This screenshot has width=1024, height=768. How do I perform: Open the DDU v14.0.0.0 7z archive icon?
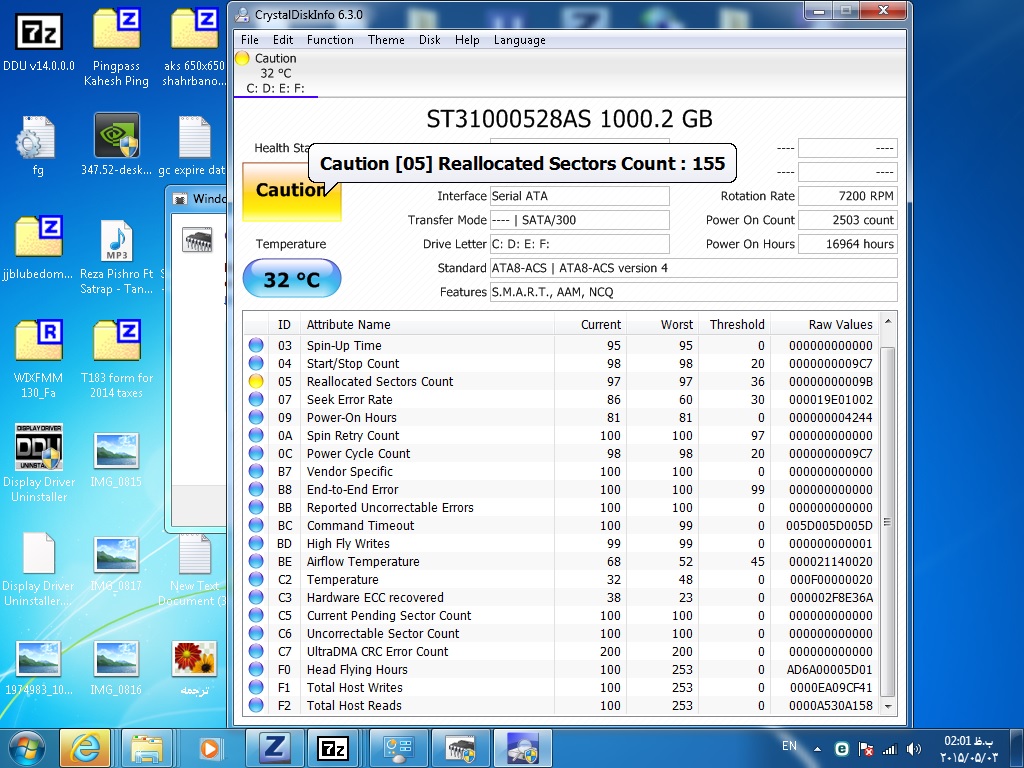coord(39,31)
